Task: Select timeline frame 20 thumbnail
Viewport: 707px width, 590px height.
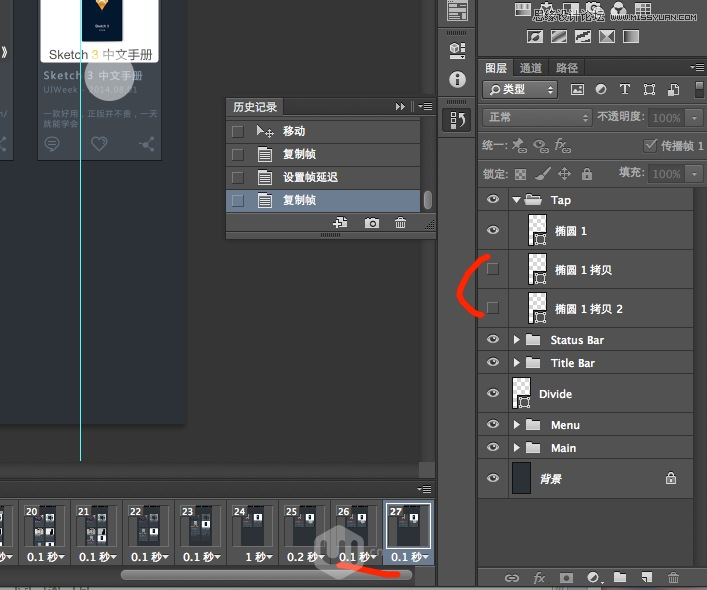Action: (x=44, y=526)
